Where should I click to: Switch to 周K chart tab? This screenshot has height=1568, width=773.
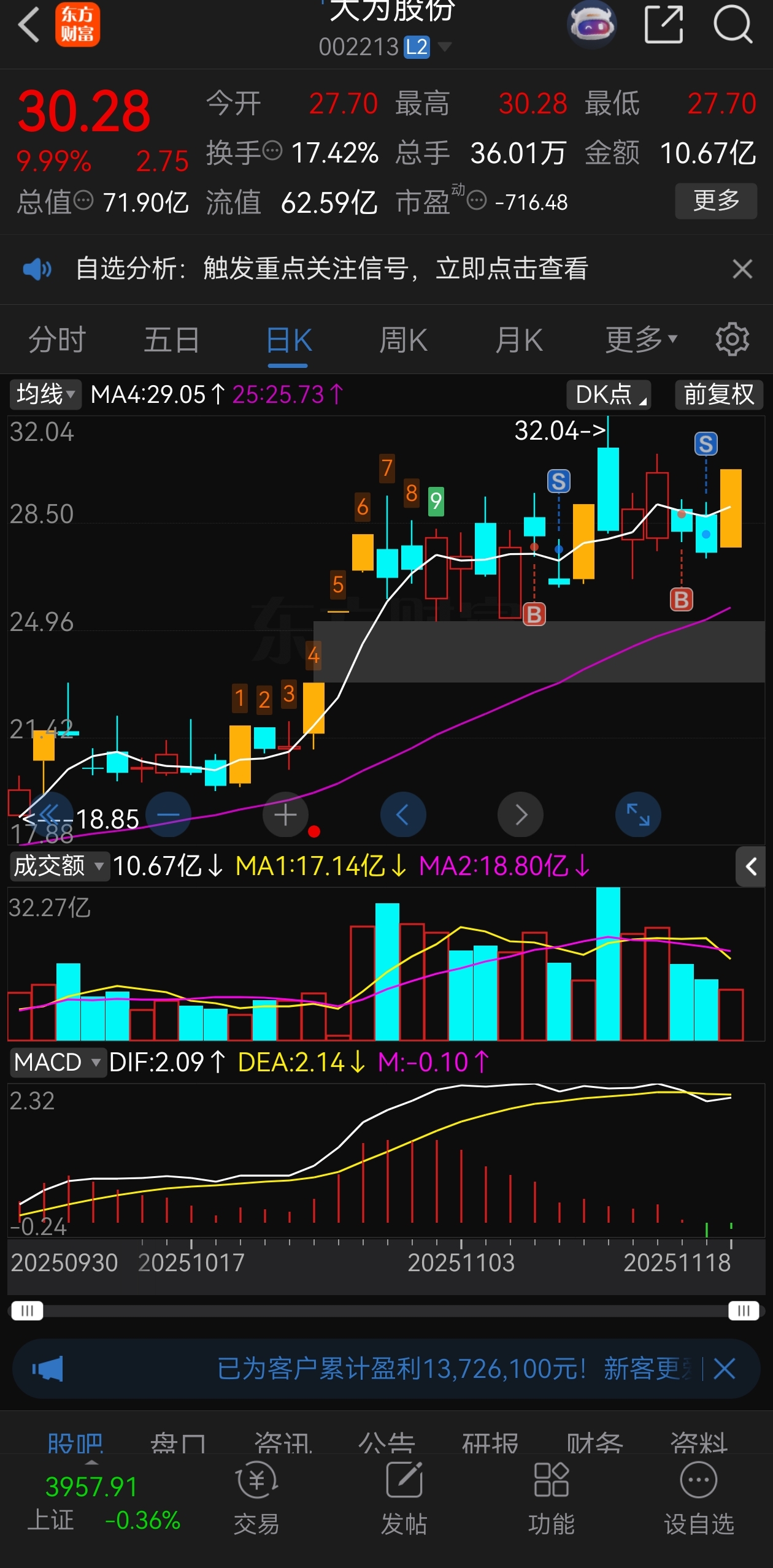coord(403,340)
